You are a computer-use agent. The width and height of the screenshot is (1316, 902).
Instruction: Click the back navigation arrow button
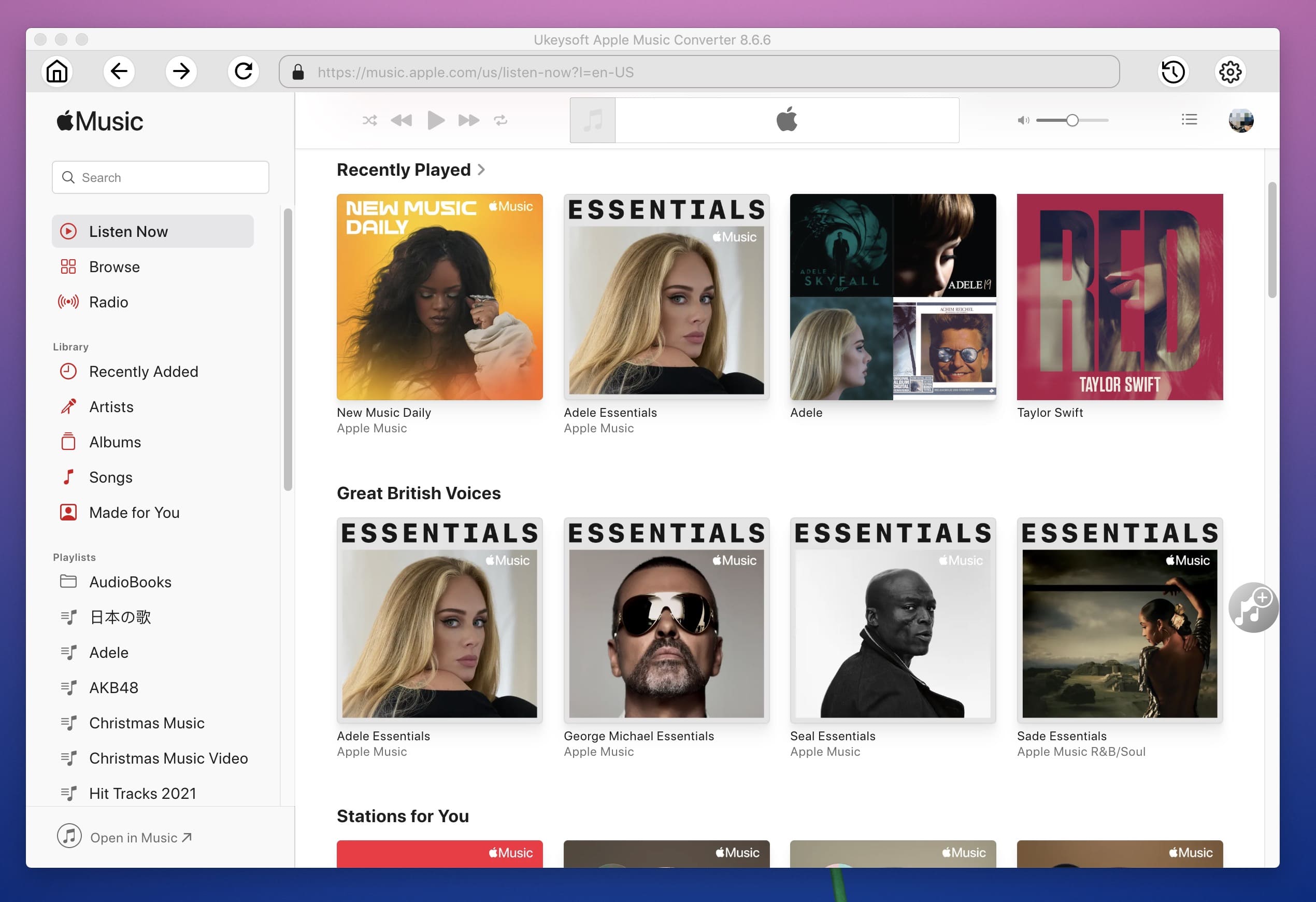(119, 71)
